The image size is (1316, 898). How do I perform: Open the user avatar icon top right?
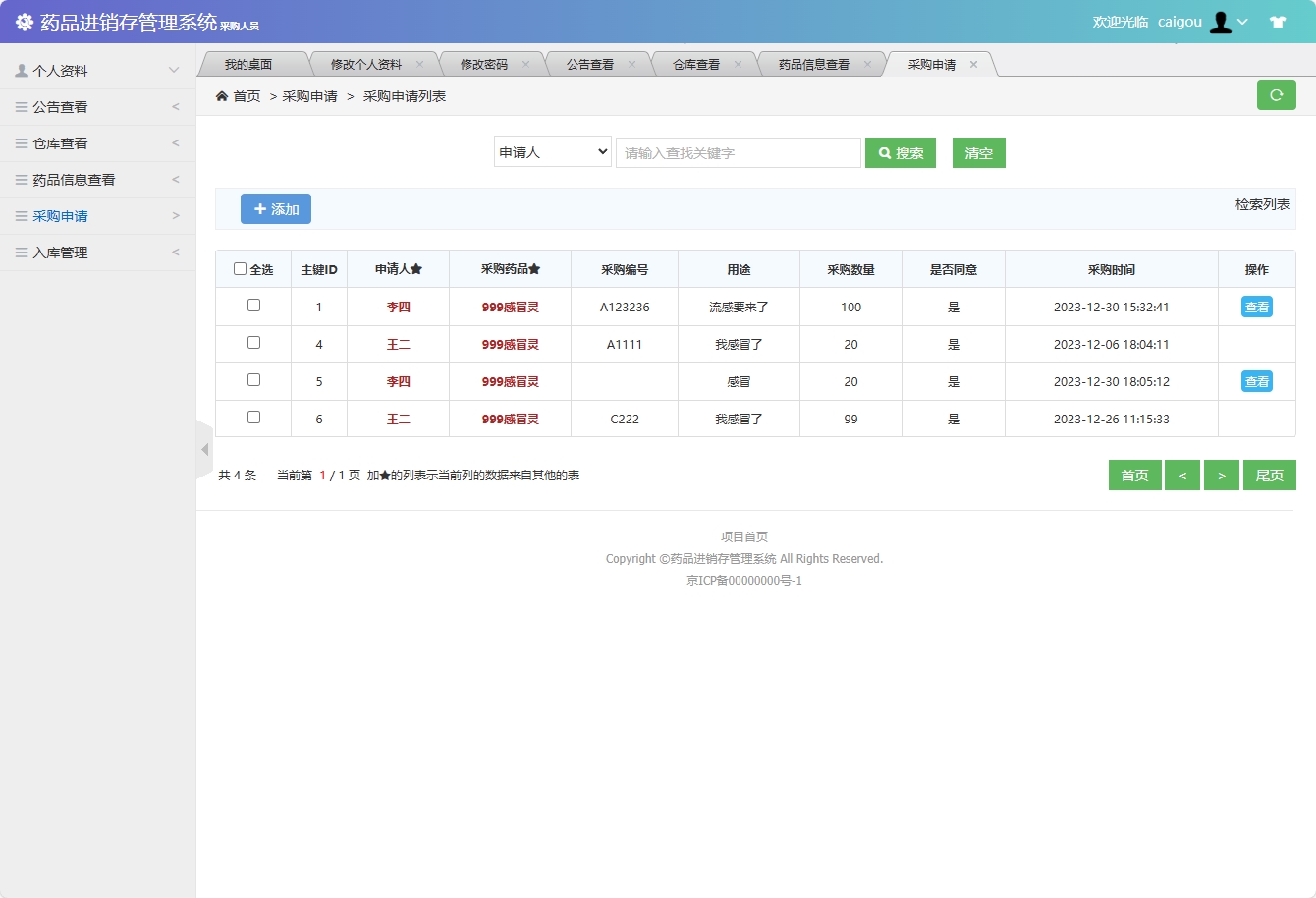pos(1221,22)
